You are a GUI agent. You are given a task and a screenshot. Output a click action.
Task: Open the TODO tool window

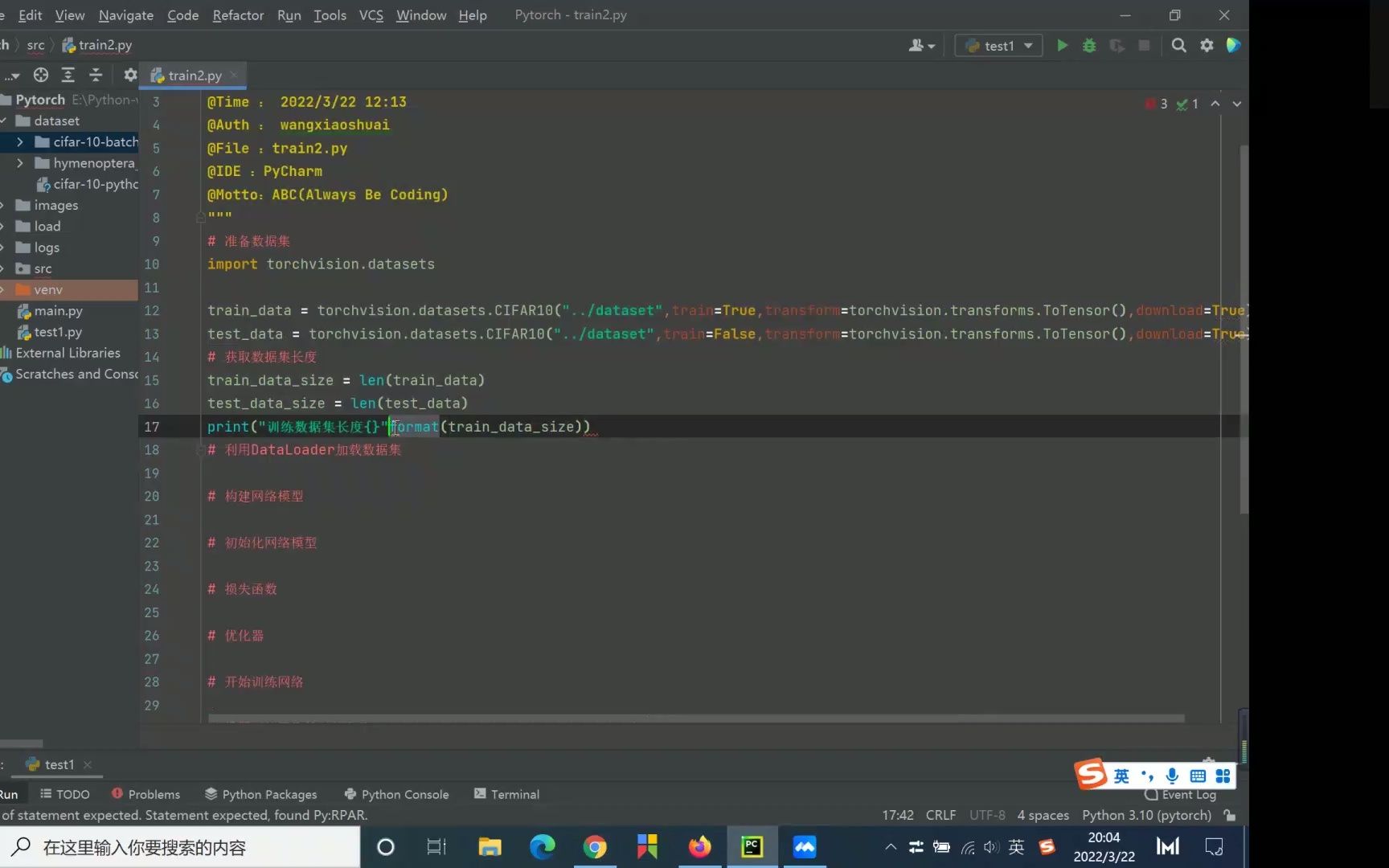click(65, 794)
